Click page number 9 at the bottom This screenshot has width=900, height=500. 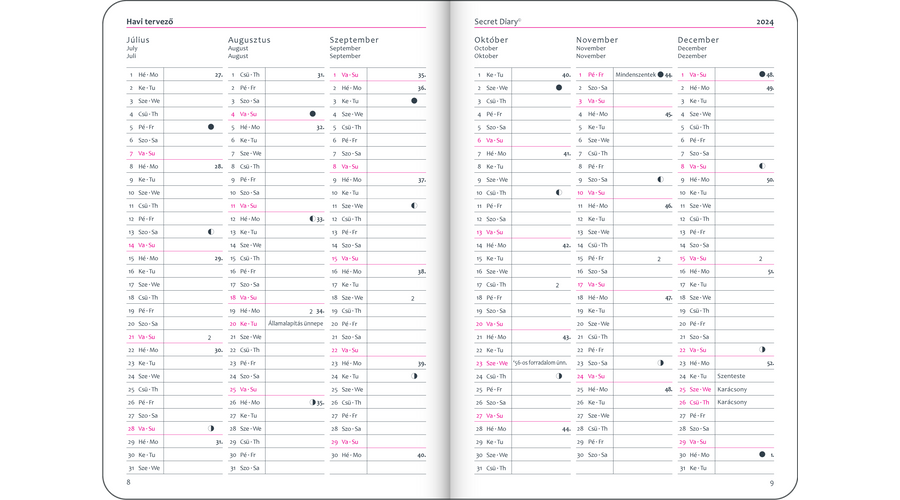[771, 484]
